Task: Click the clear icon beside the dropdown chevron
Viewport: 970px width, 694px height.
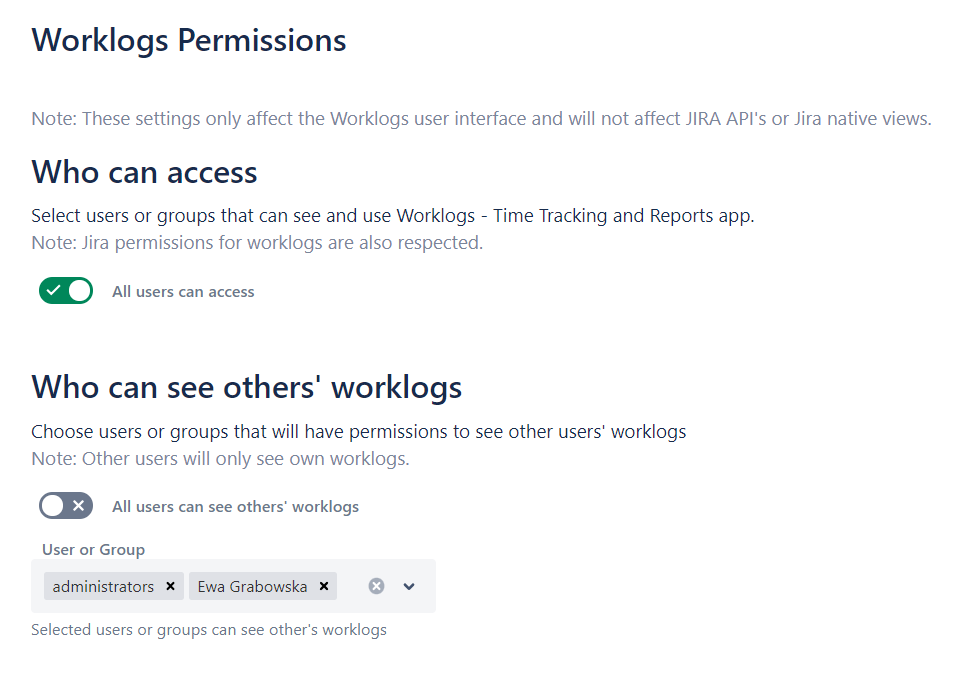Action: [375, 586]
